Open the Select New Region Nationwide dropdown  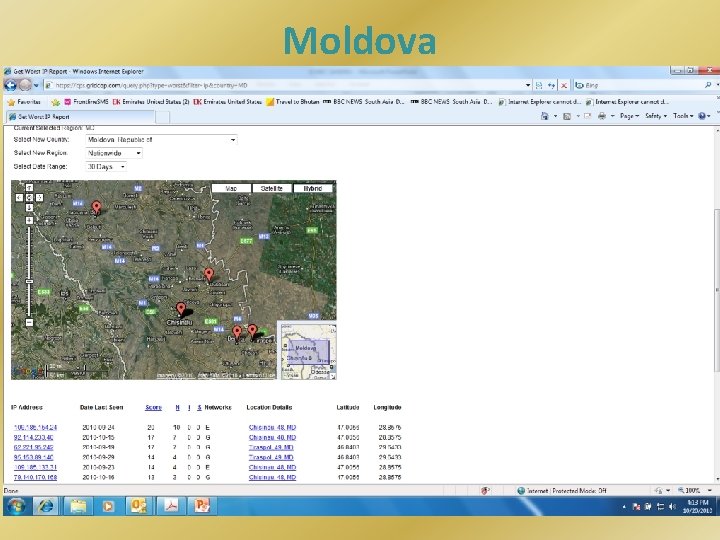114,153
